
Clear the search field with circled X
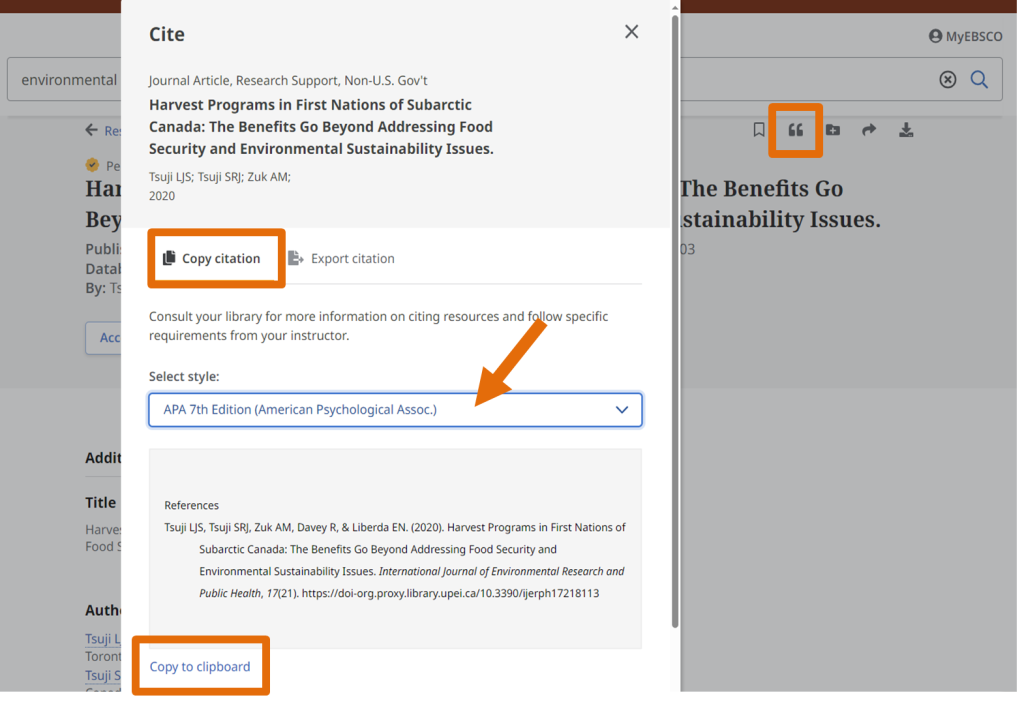click(947, 80)
